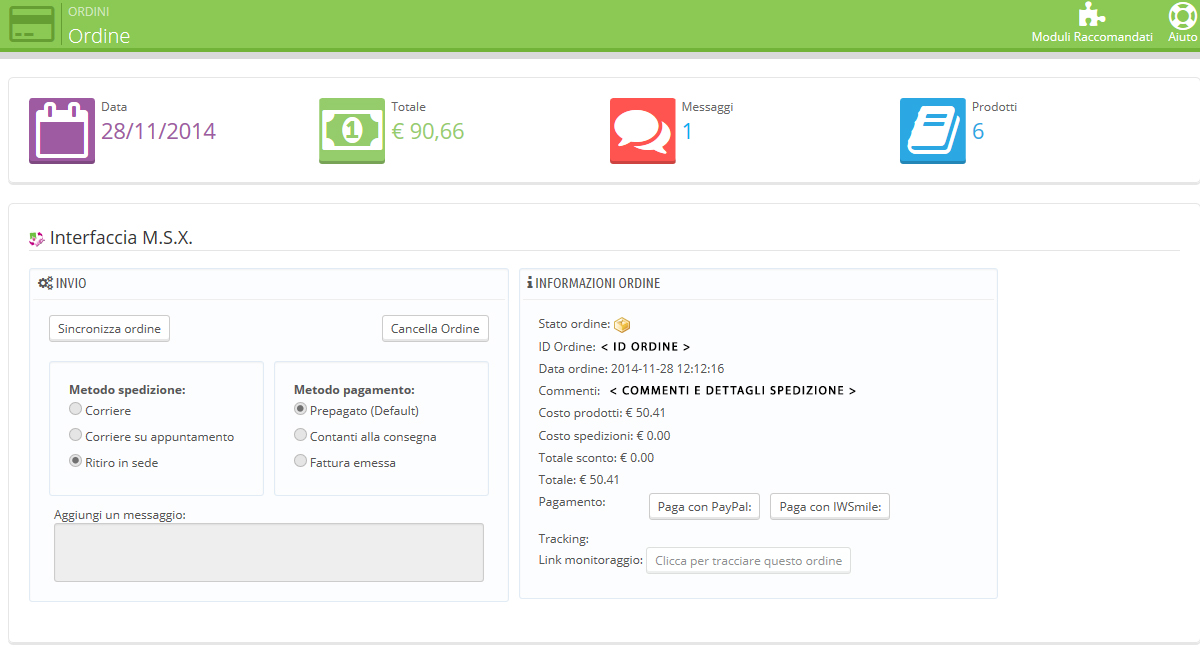Click the < COMMENTI E DETTAGLI SPEDIZIONE > text
The height and width of the screenshot is (656, 1200).
pos(733,391)
